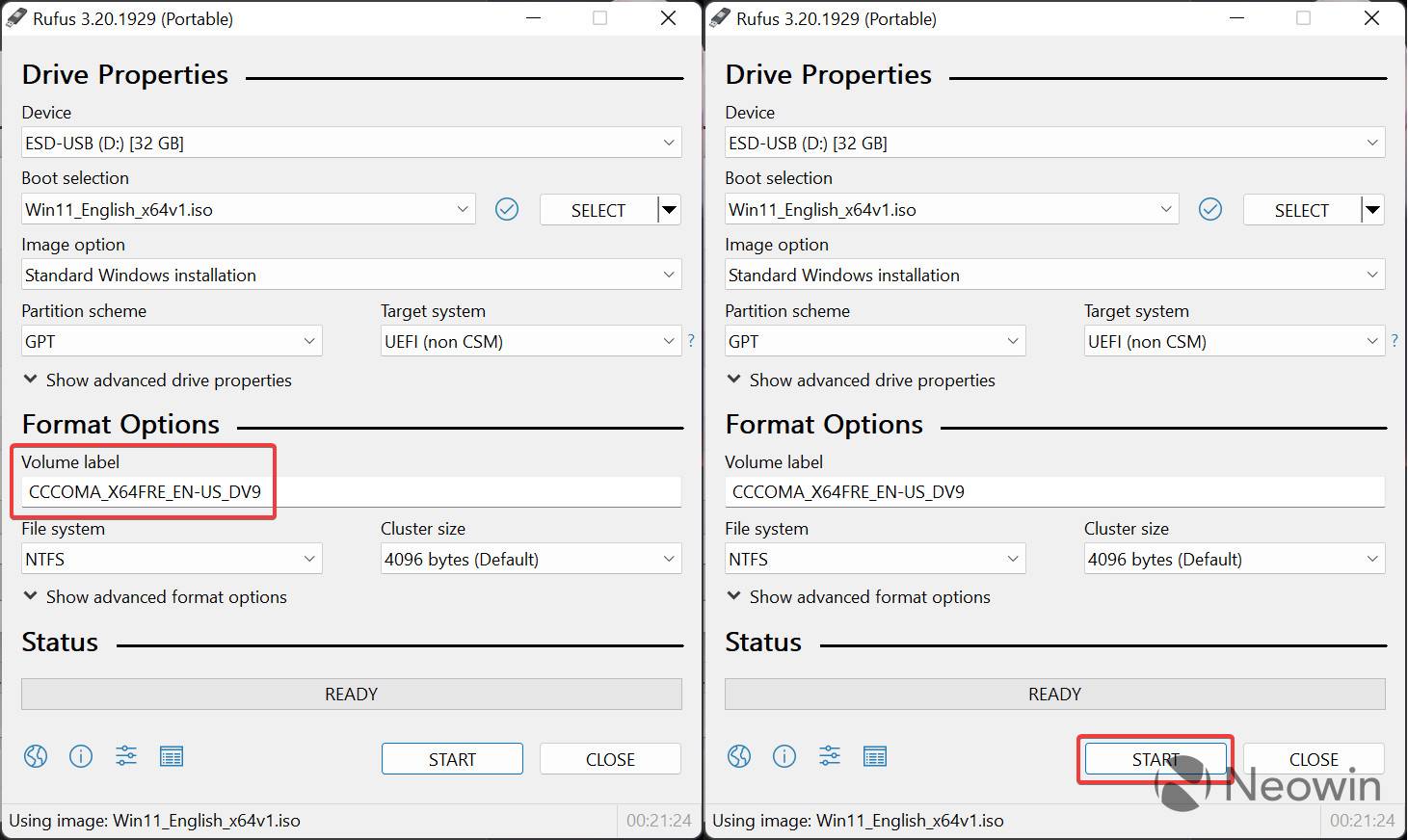The image size is (1408, 840).
Task: Show the log icon in right window
Action: 875,757
